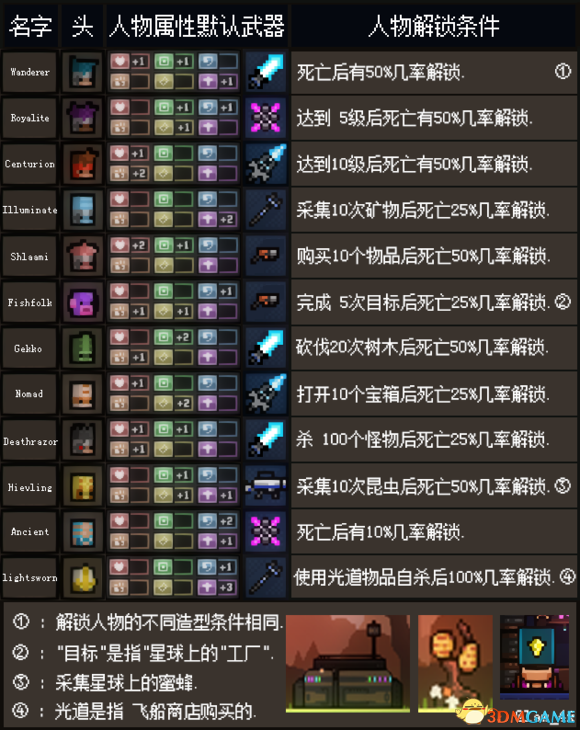Click the ship shop lightbulb thumbnail
Image resolution: width=580 pixels, height=730 pixels.
pyautogui.click(x=534, y=657)
